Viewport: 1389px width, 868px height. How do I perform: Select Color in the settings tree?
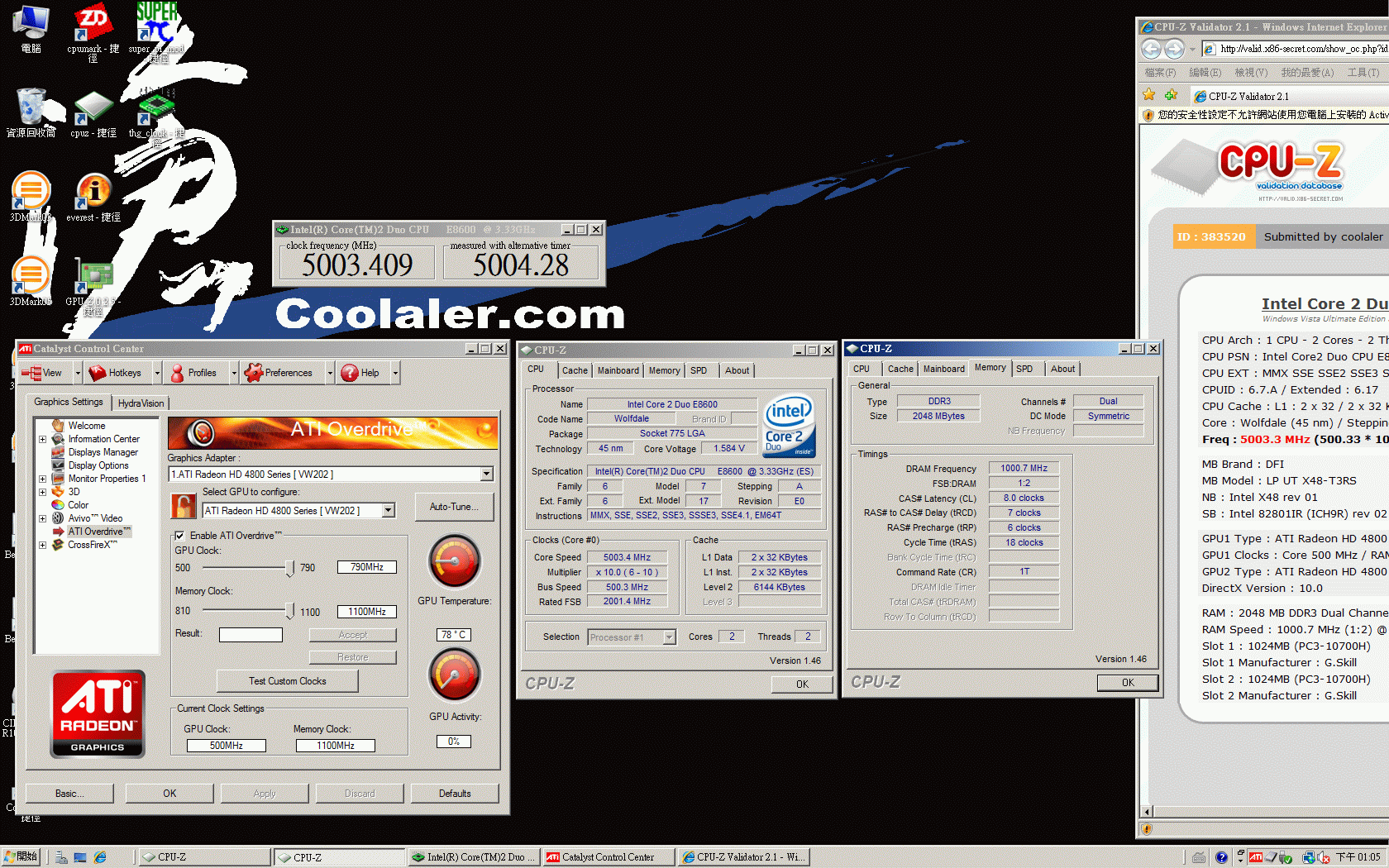(x=78, y=505)
